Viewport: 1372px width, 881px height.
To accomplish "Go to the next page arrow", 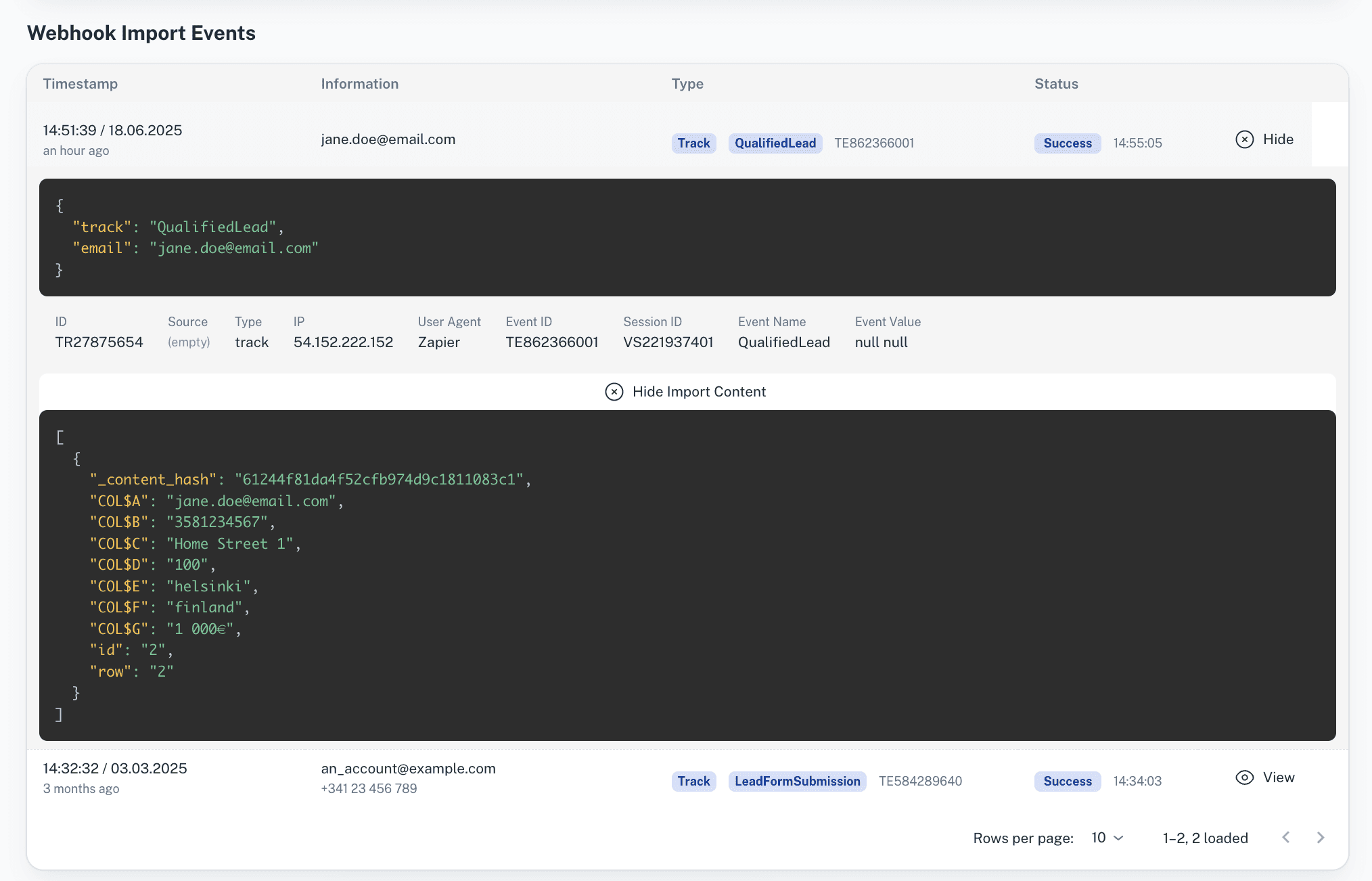I will [1321, 838].
